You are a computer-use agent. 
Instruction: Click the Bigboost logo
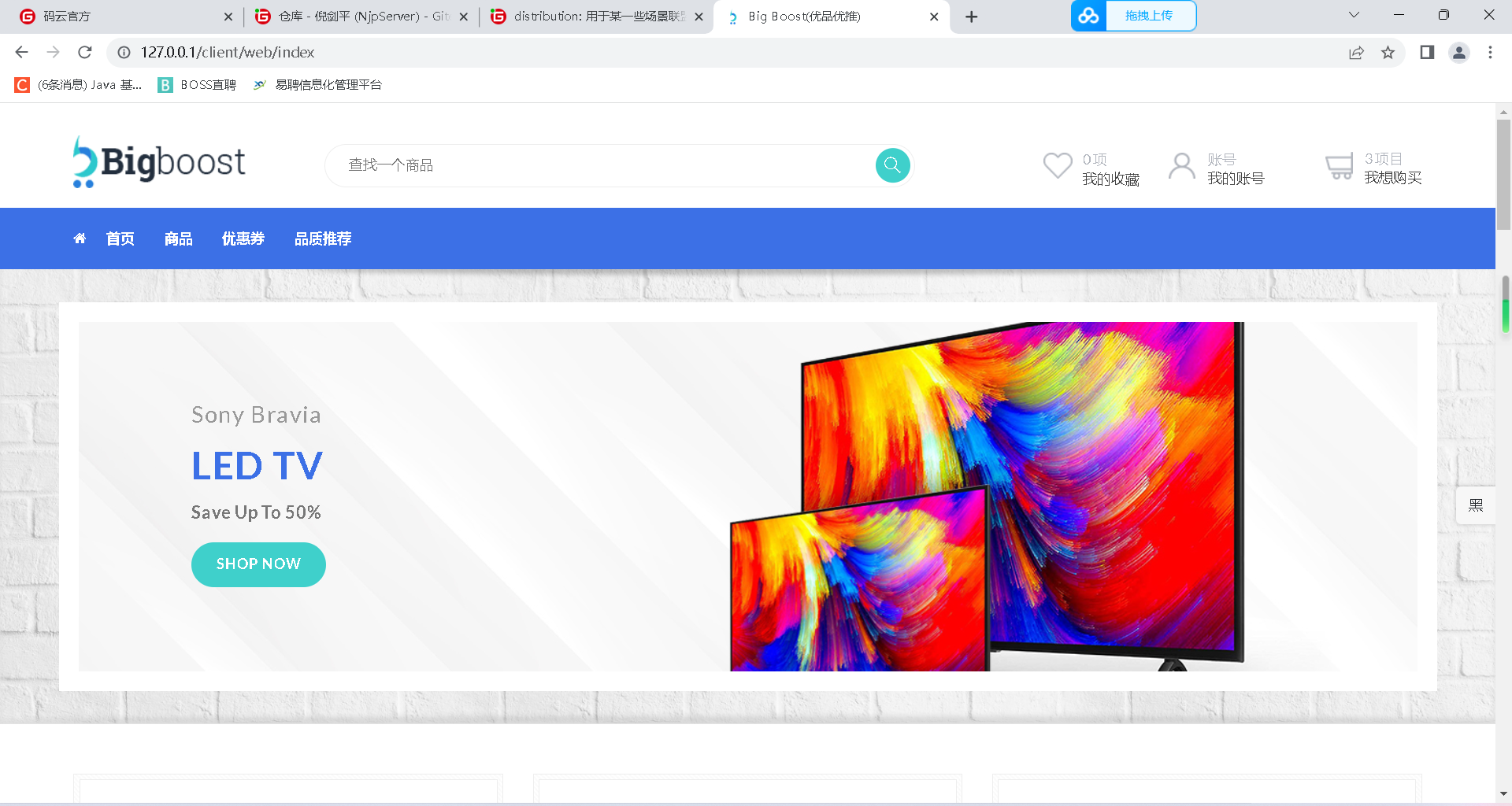pyautogui.click(x=159, y=162)
